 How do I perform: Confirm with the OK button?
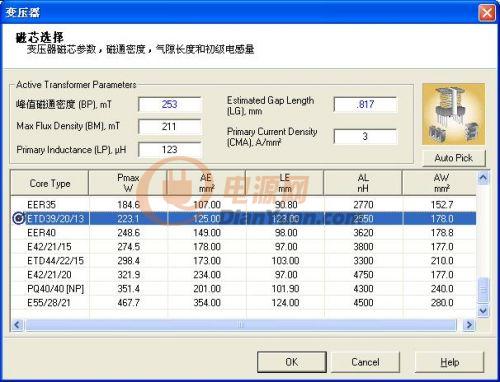point(292,362)
